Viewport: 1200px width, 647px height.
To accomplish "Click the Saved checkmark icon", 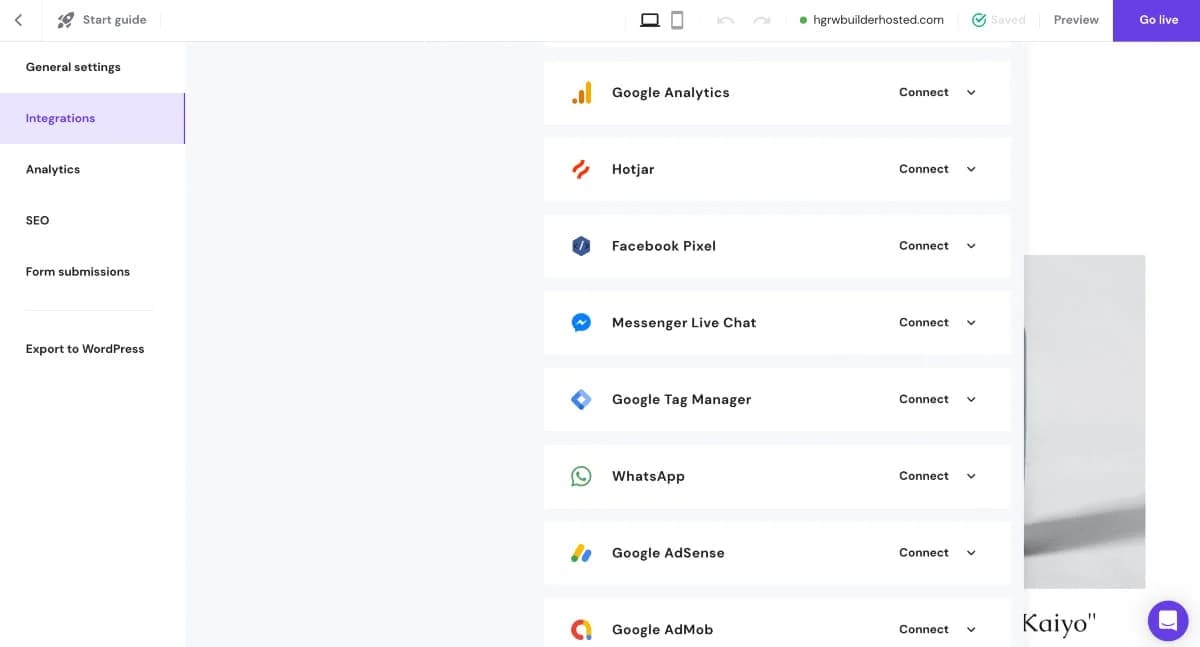I will [x=979, y=20].
